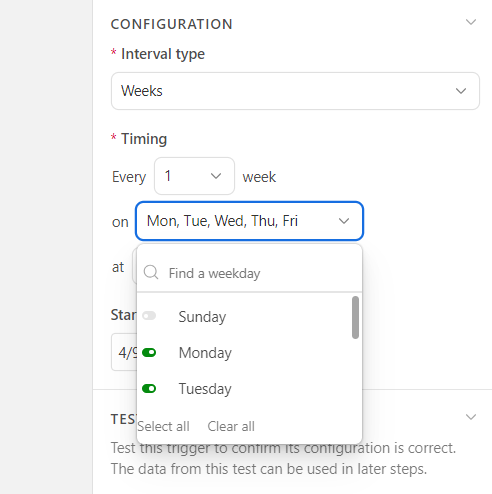
Task: Click the chevron in Interval type field
Action: 461,91
